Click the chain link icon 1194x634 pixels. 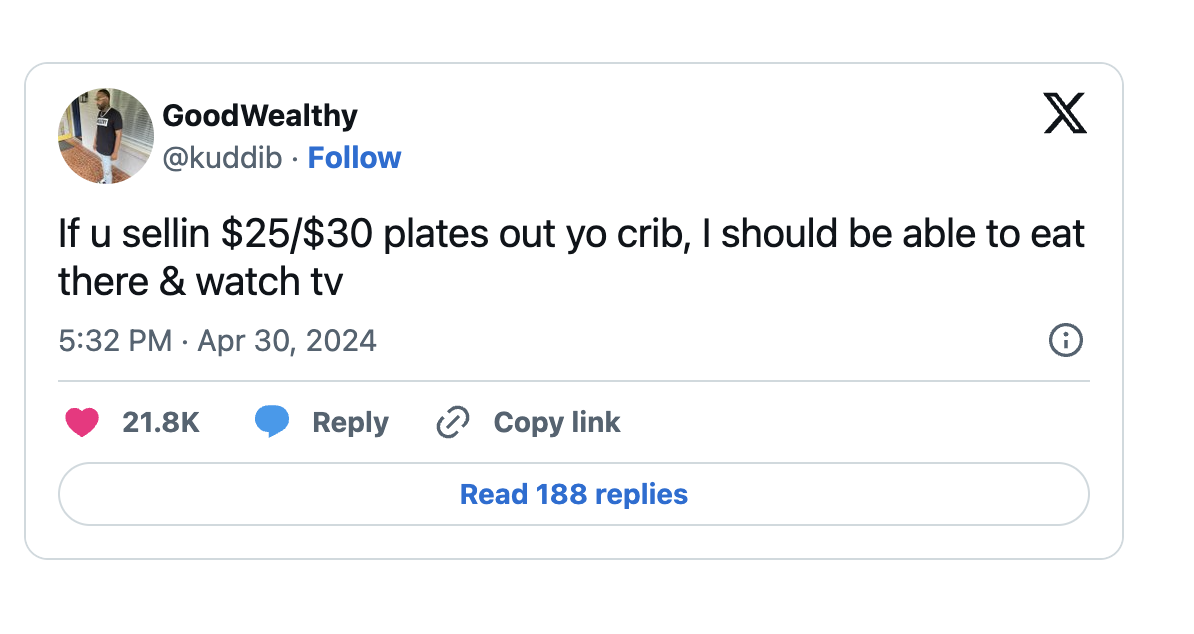(453, 423)
